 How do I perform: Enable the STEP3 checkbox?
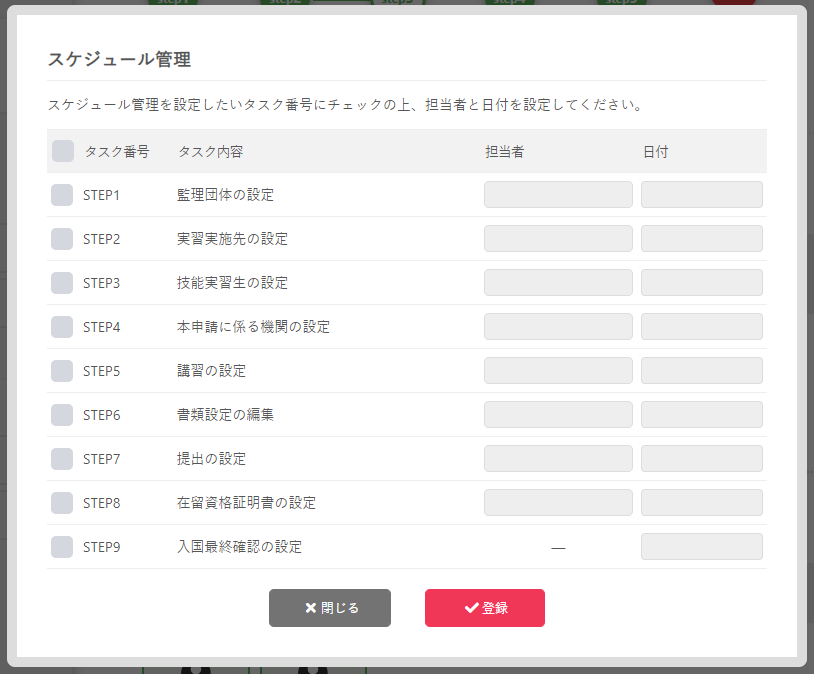tap(62, 283)
